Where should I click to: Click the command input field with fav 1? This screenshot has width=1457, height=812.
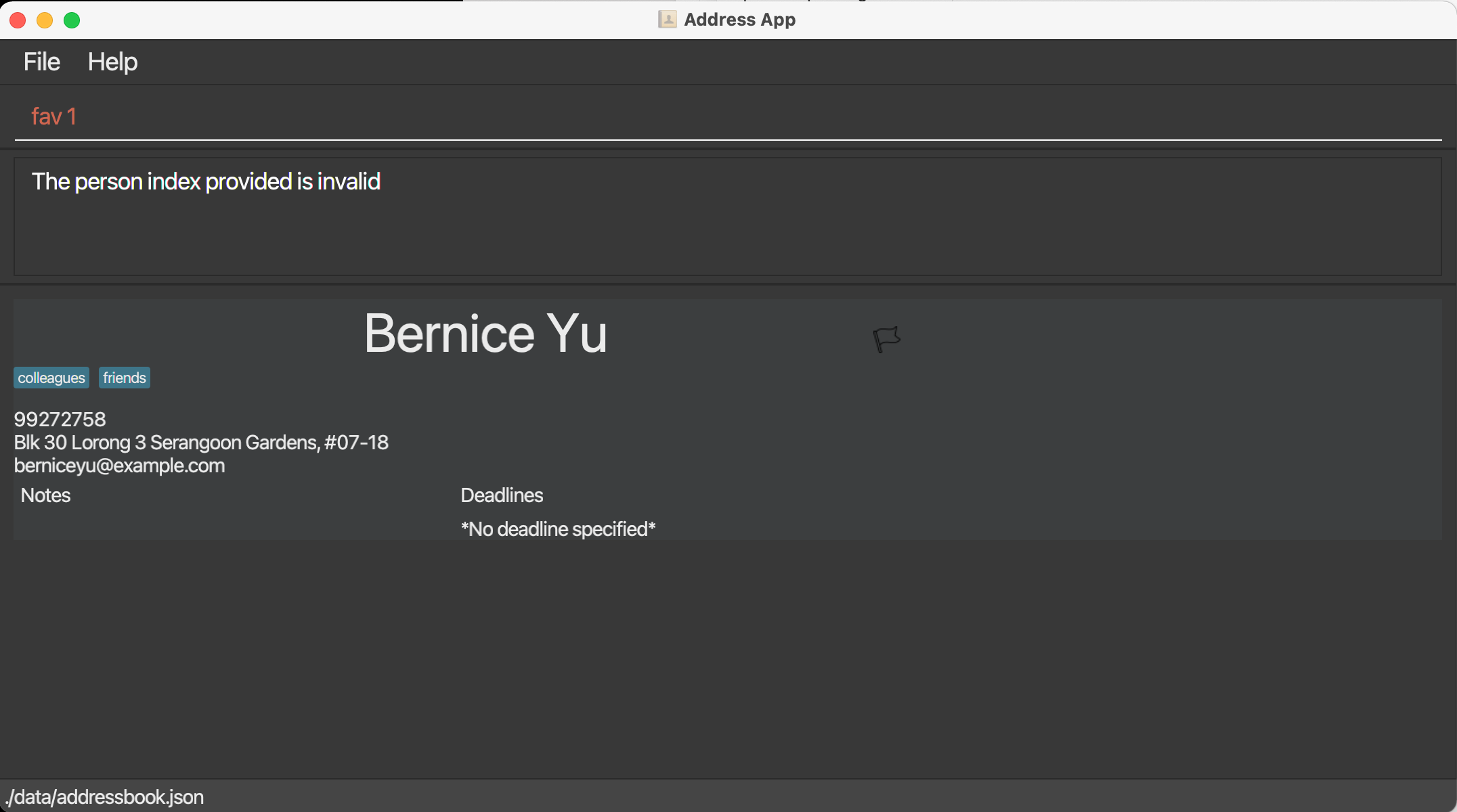(x=728, y=116)
